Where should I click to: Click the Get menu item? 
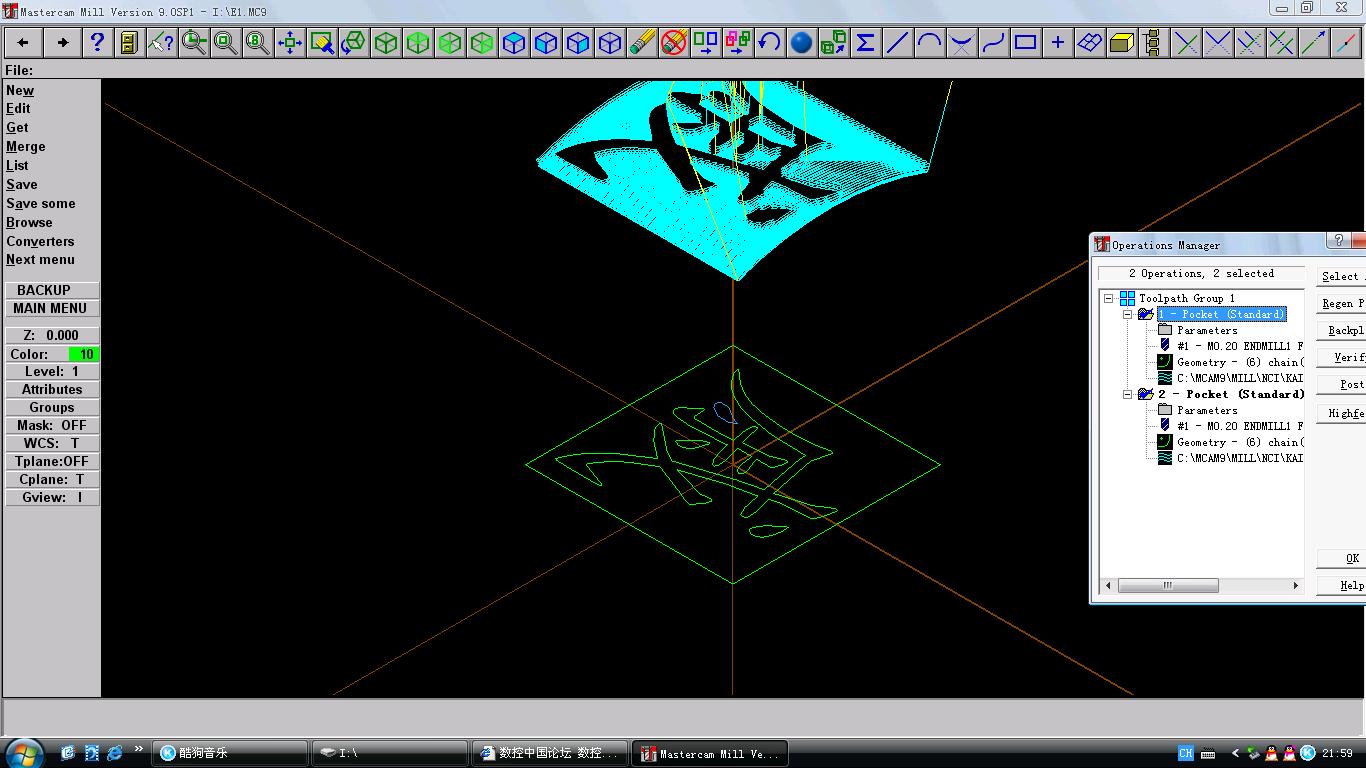(17, 127)
